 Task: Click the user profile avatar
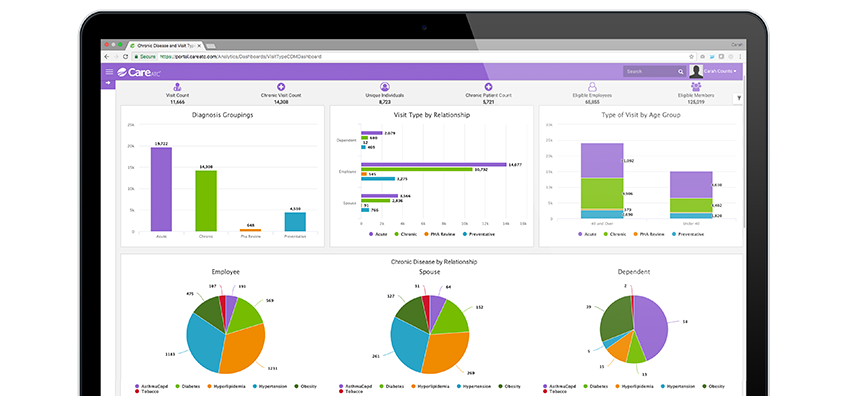(x=696, y=71)
